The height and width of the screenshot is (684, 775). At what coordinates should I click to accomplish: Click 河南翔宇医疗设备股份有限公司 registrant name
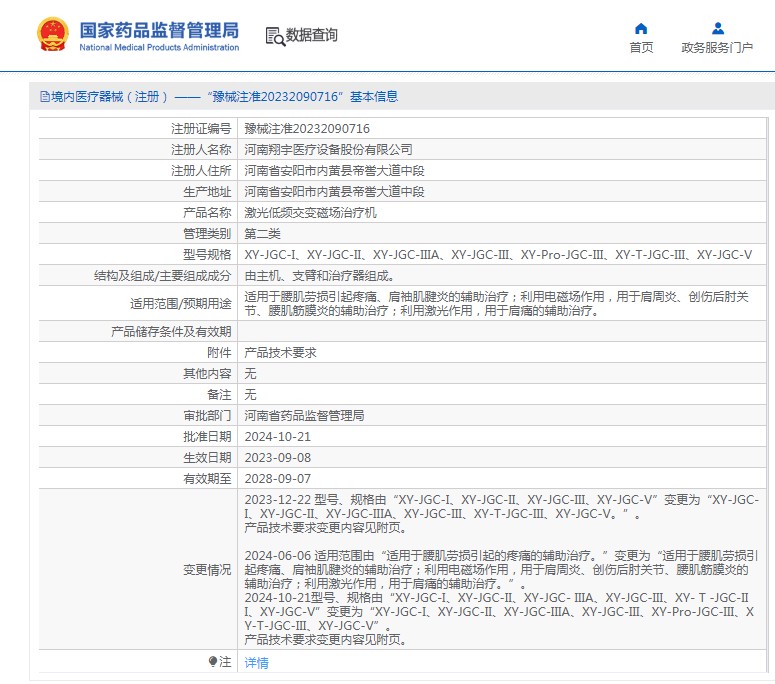pyautogui.click(x=329, y=150)
